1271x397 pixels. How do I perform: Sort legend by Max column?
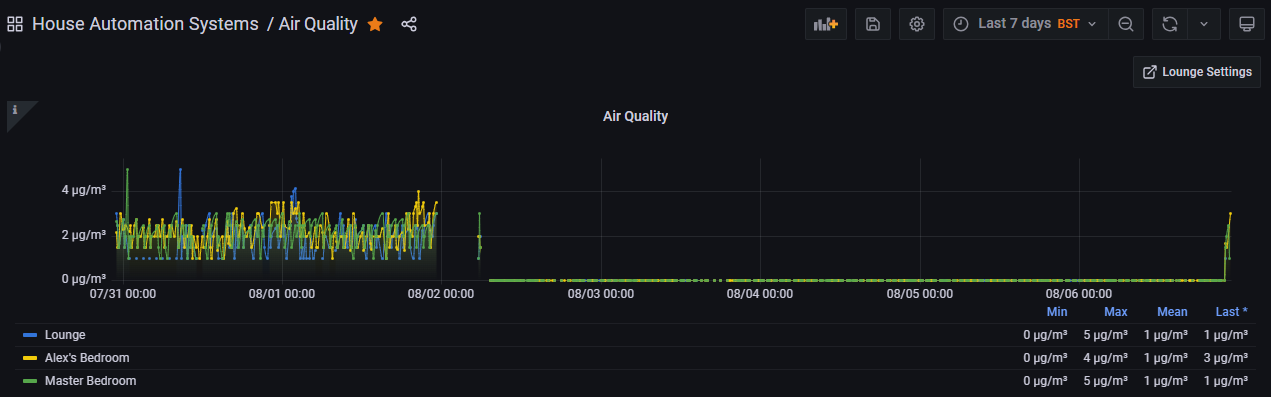pyautogui.click(x=1115, y=312)
